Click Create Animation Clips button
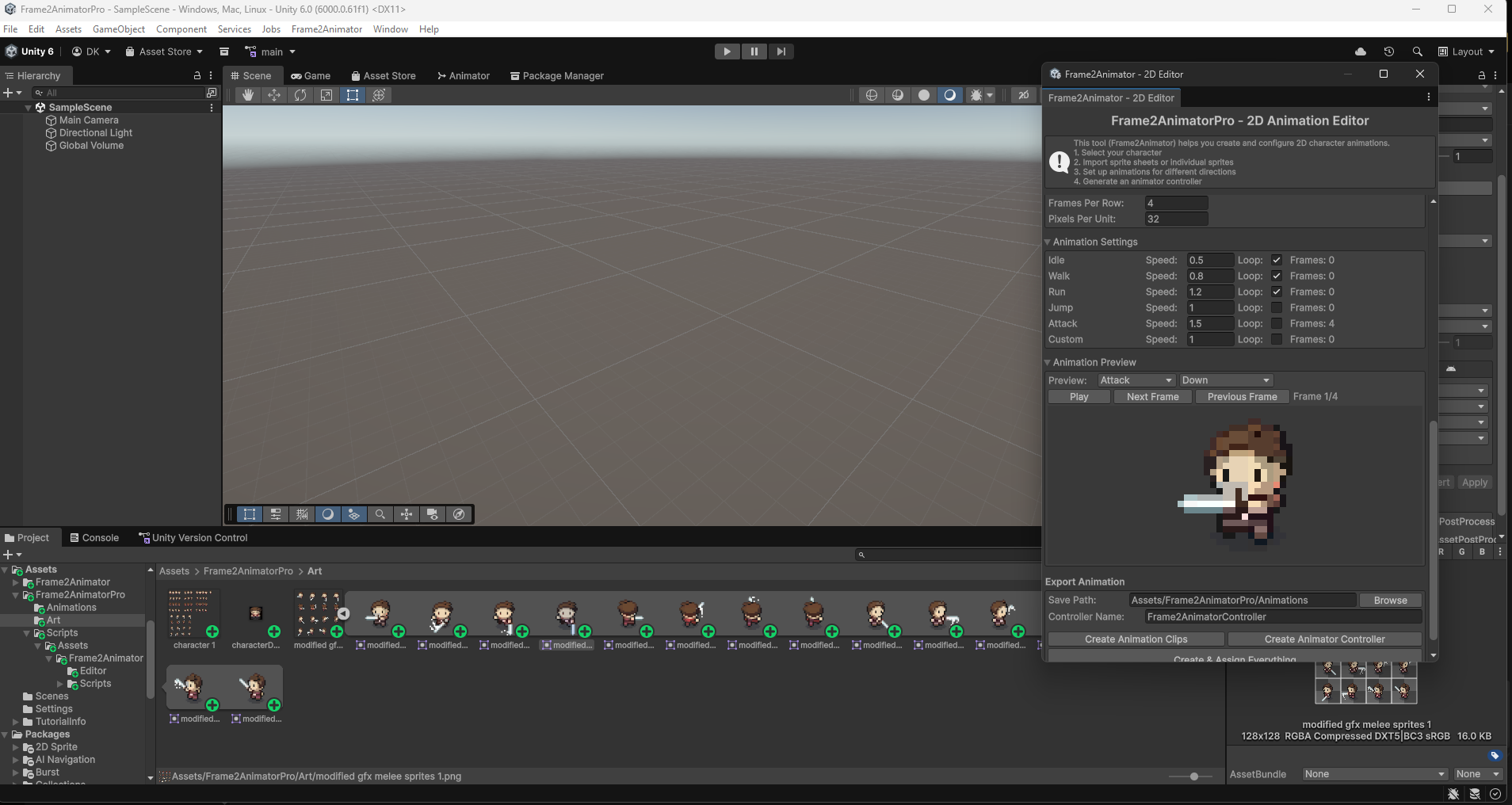Screen dimensions: 1512x805 pos(1136,639)
